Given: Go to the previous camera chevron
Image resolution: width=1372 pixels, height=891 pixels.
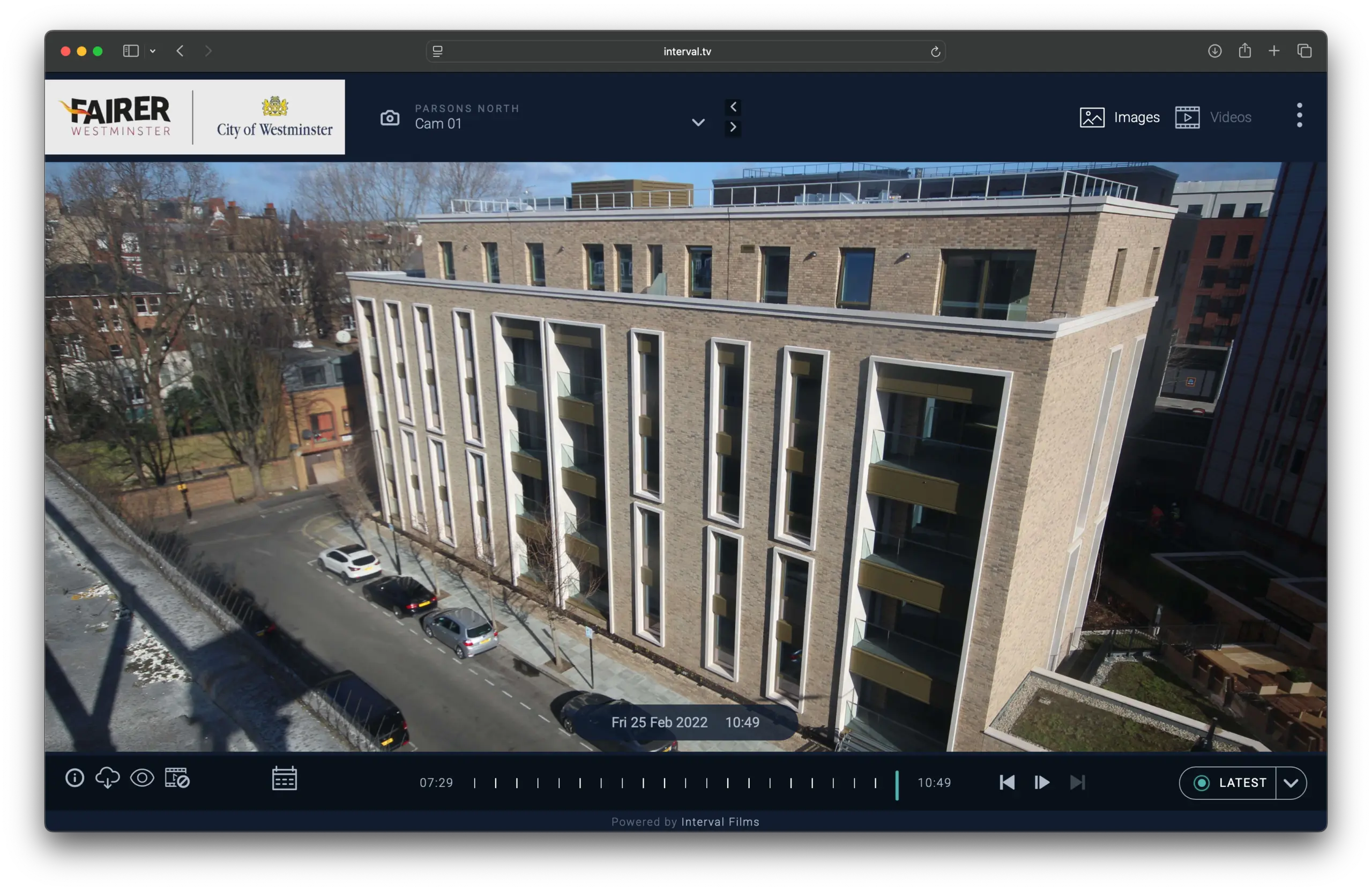Looking at the screenshot, I should 733,107.
